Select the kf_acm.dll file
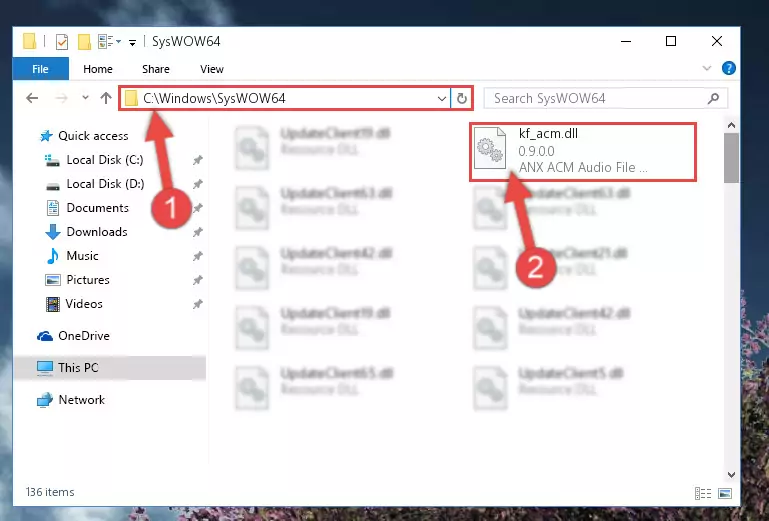 (x=583, y=152)
